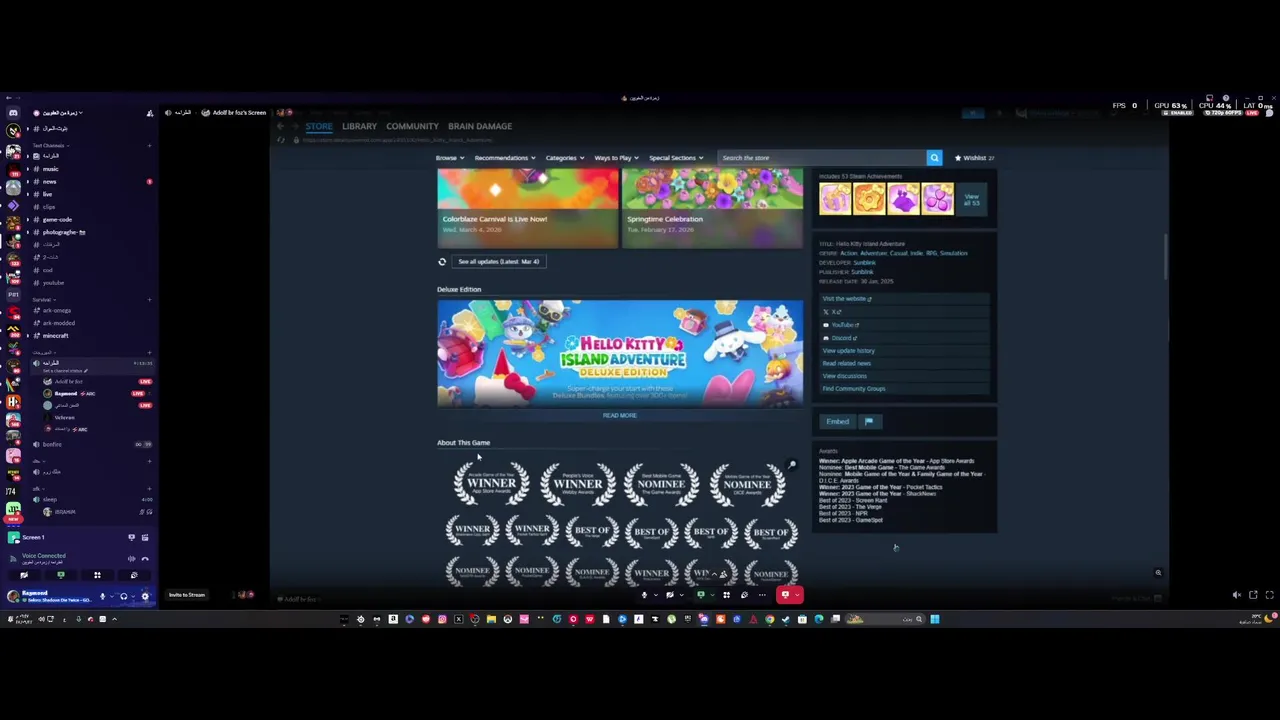Click the Steam back navigation arrow

pyautogui.click(x=281, y=126)
